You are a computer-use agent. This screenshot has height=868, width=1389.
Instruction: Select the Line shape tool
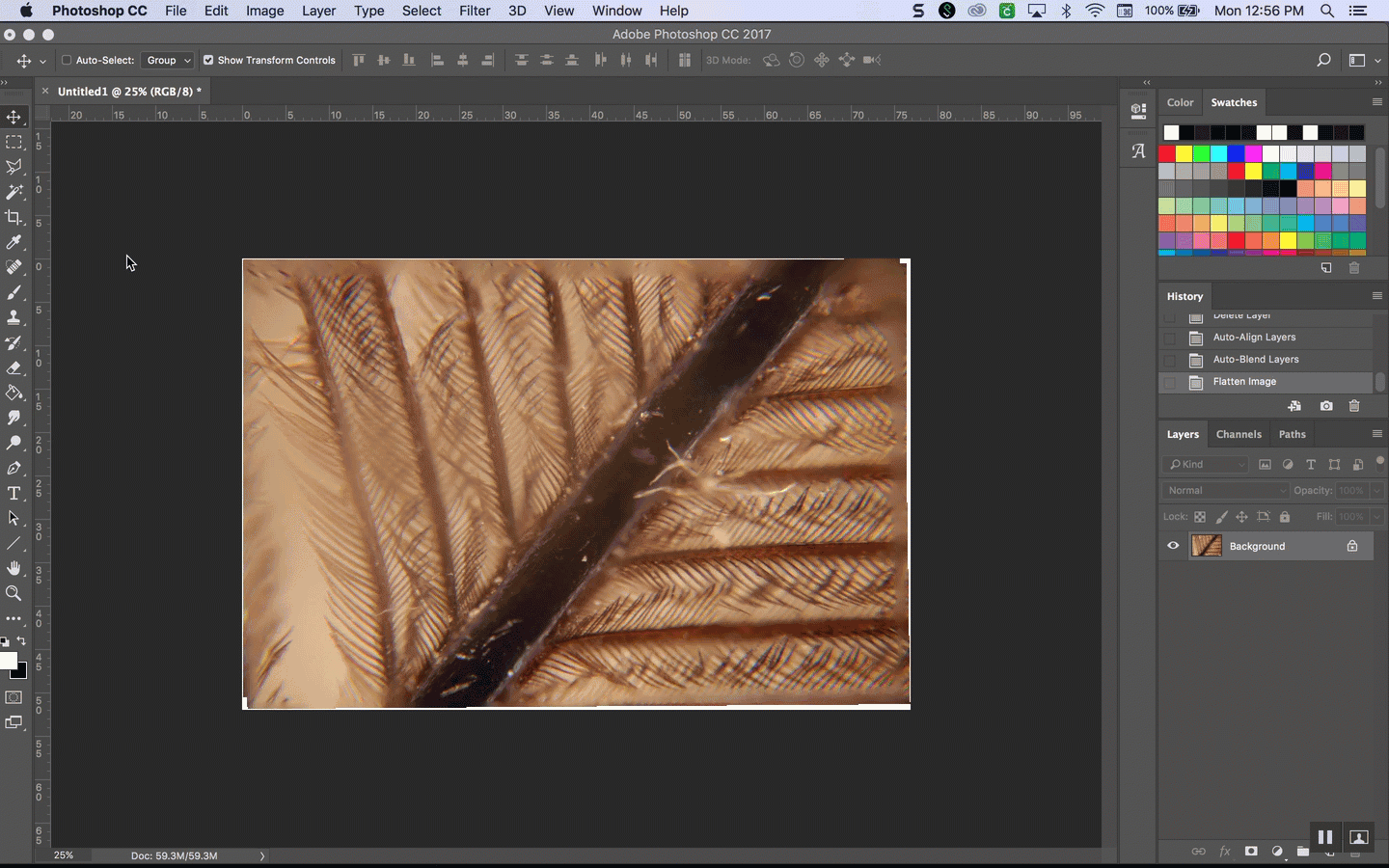click(14, 543)
